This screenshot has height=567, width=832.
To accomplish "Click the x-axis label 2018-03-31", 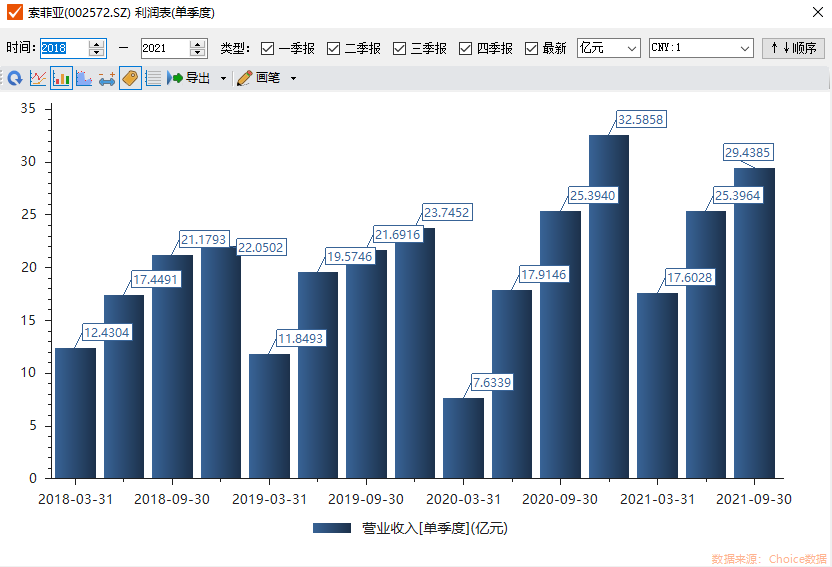I will point(75,499).
